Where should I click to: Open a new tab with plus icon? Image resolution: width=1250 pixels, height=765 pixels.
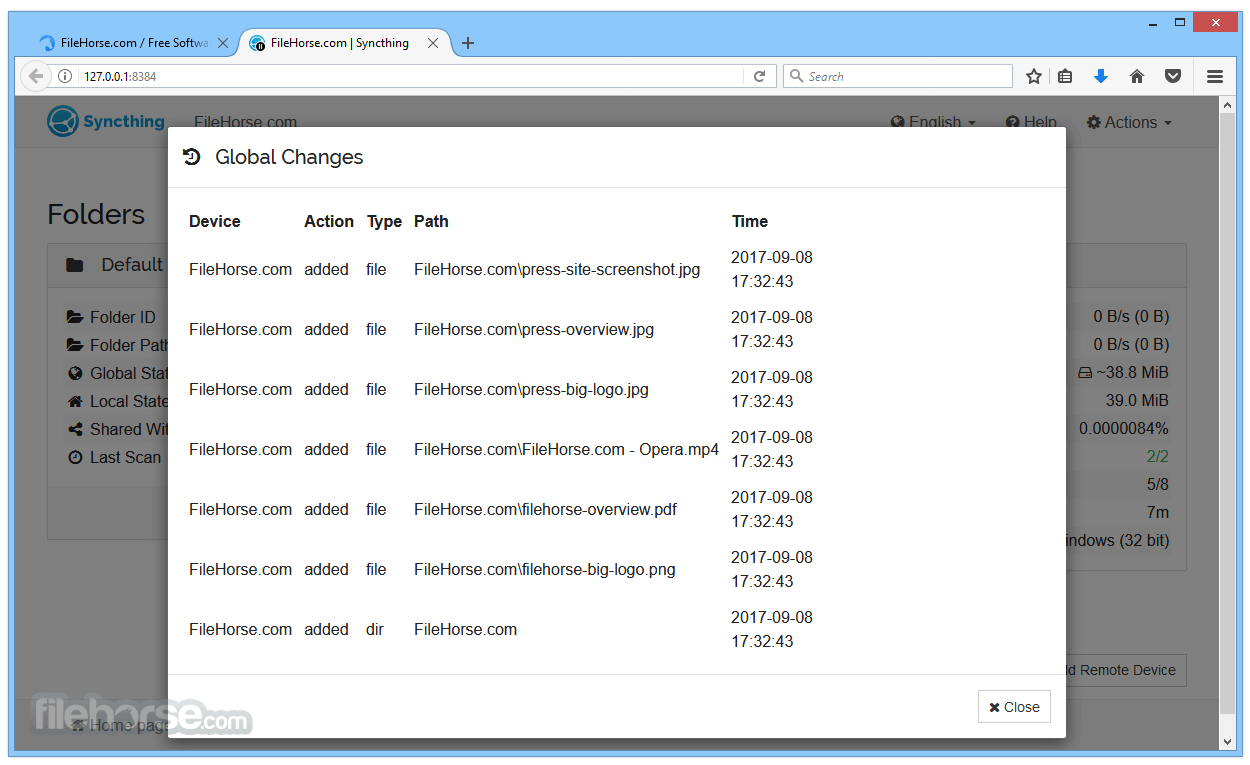click(468, 43)
